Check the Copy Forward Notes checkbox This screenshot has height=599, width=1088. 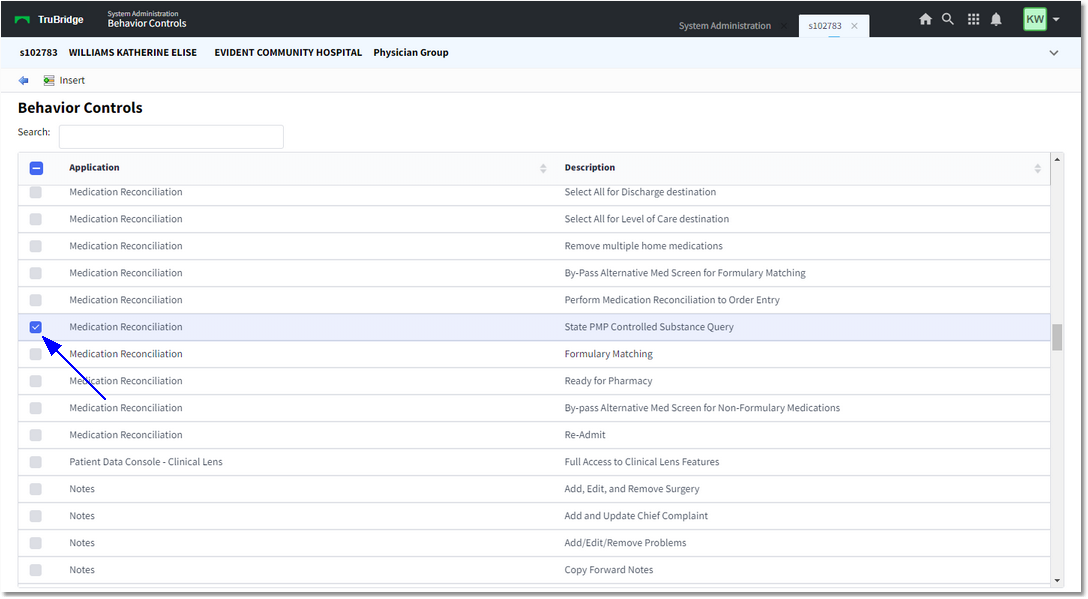point(35,571)
